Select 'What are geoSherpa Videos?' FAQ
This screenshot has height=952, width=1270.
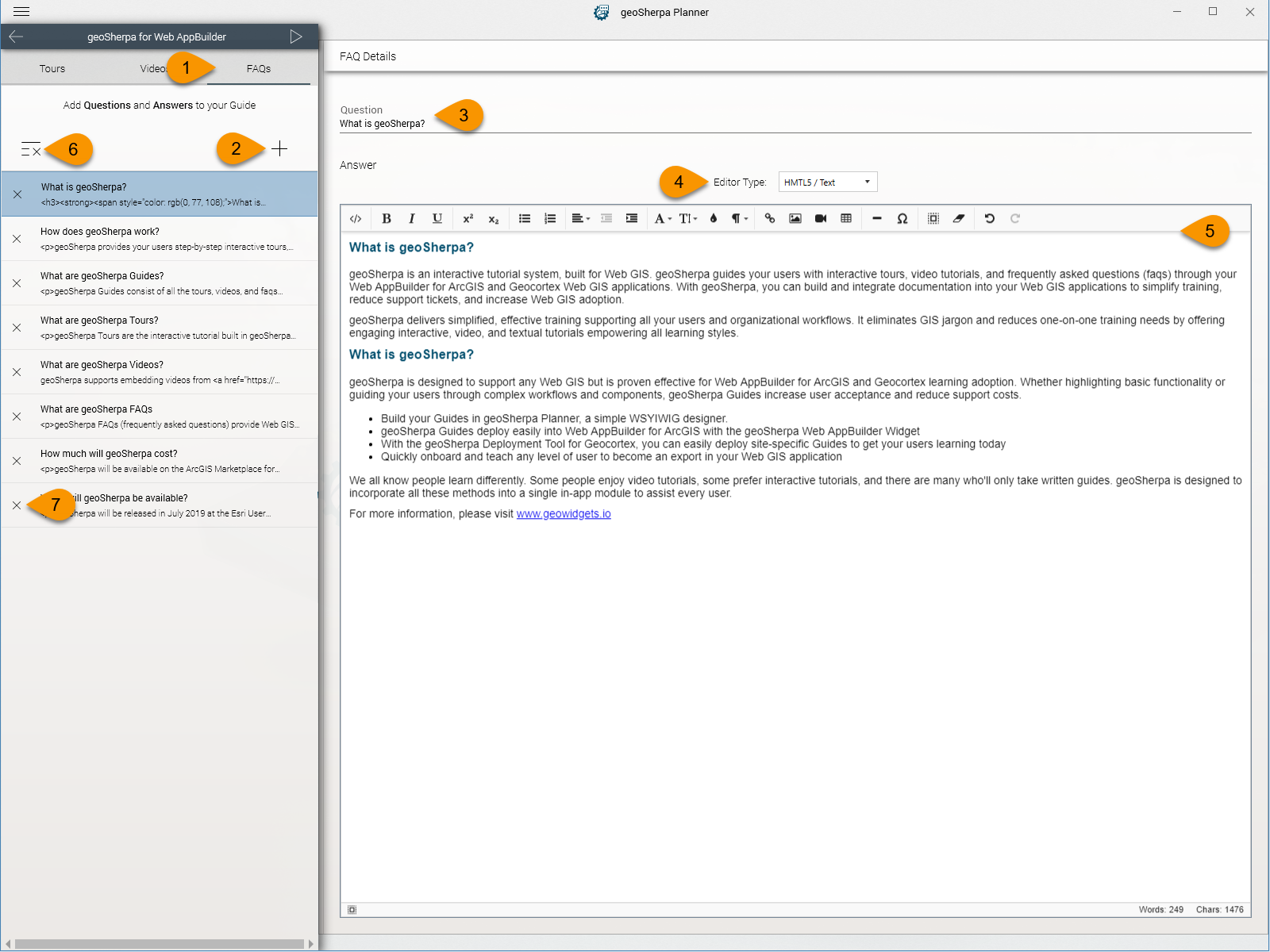click(160, 372)
